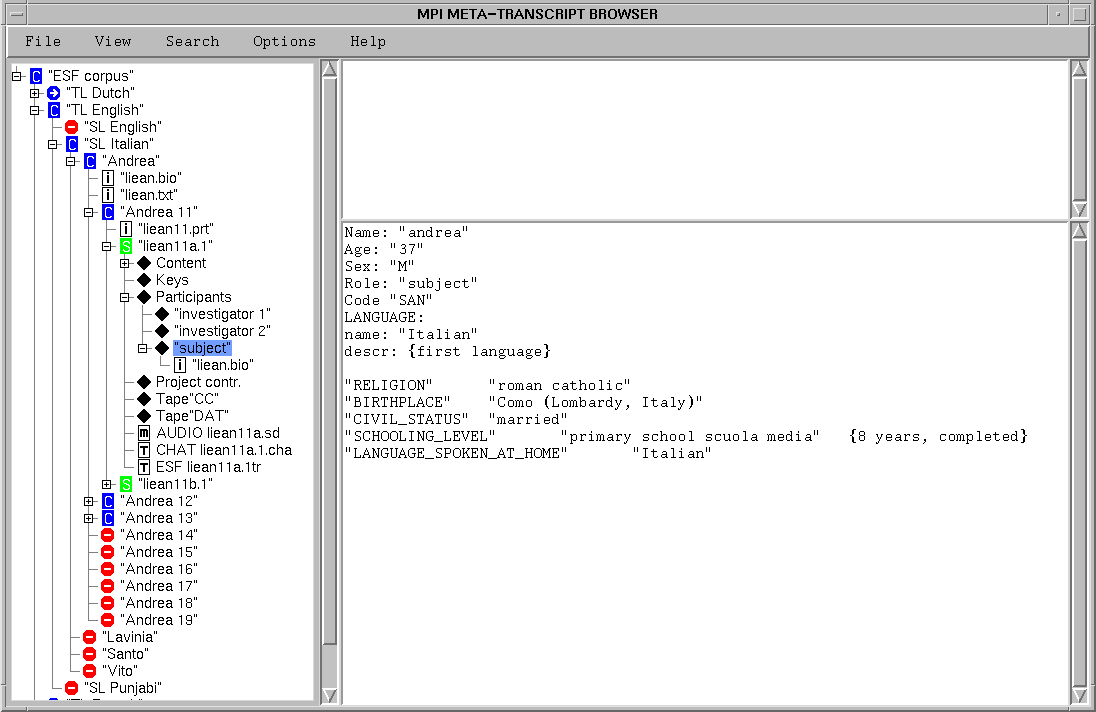Open the Help menu
The height and width of the screenshot is (712, 1096).
tap(368, 41)
